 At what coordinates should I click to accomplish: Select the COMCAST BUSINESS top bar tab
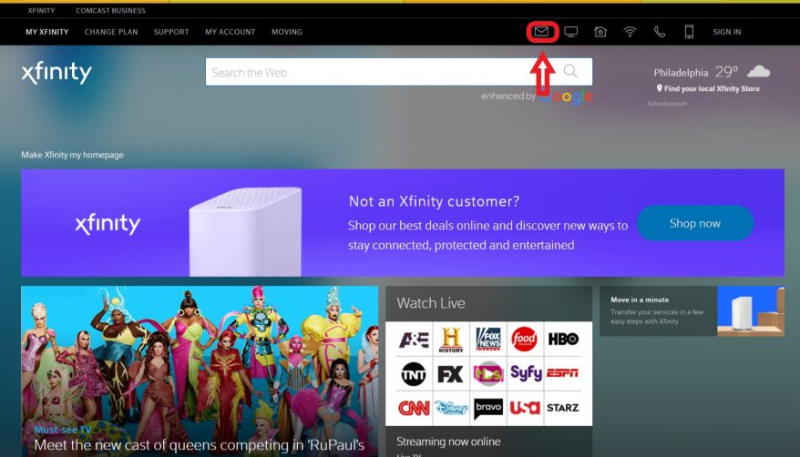tap(110, 10)
